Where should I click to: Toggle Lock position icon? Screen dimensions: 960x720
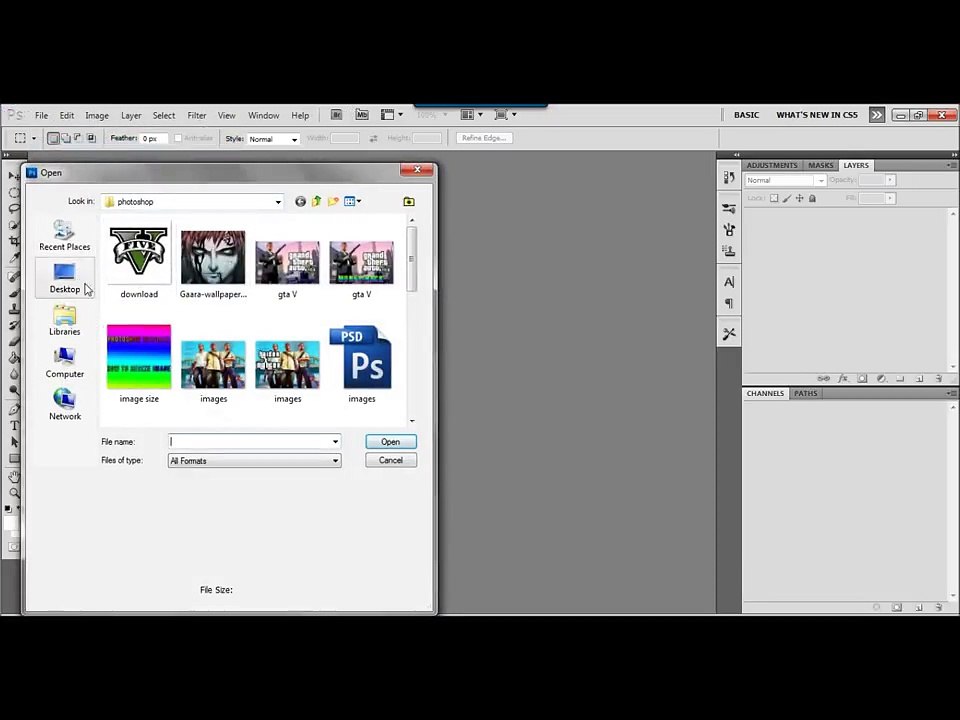[x=800, y=198]
